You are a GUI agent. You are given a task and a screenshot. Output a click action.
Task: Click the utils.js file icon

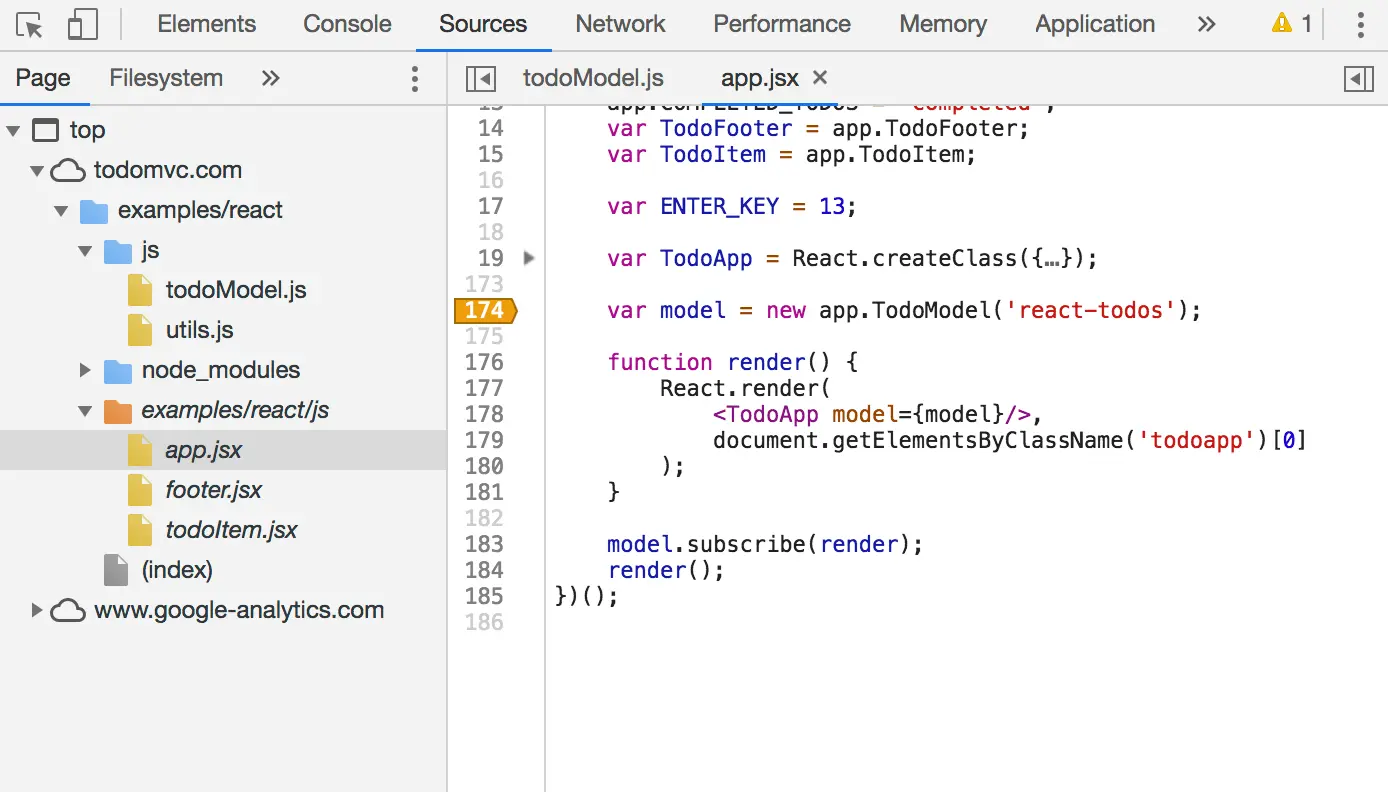[x=140, y=330]
